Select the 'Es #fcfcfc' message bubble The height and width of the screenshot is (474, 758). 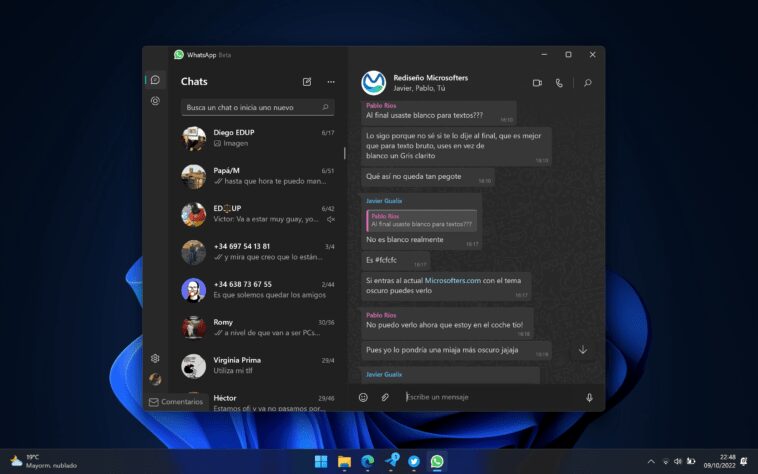pyautogui.click(x=395, y=260)
